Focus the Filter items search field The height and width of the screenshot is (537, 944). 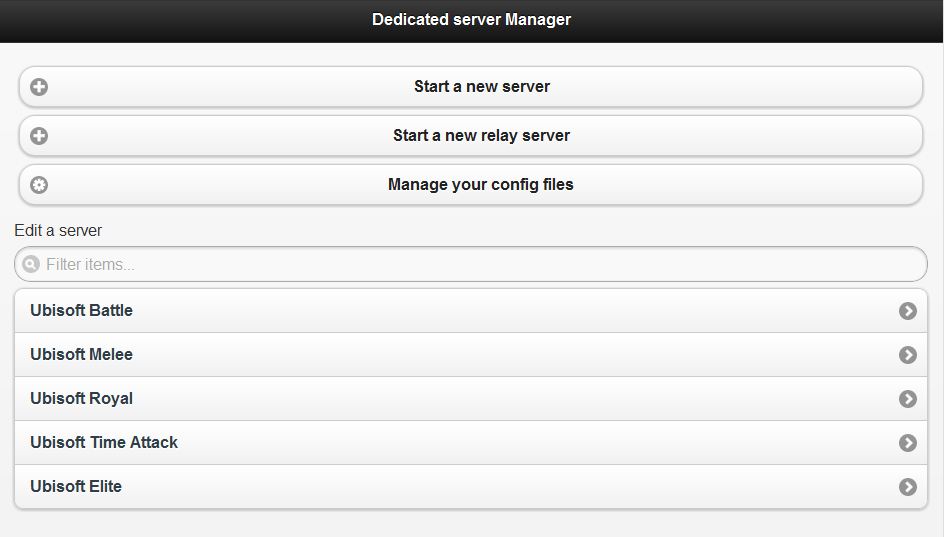click(471, 264)
